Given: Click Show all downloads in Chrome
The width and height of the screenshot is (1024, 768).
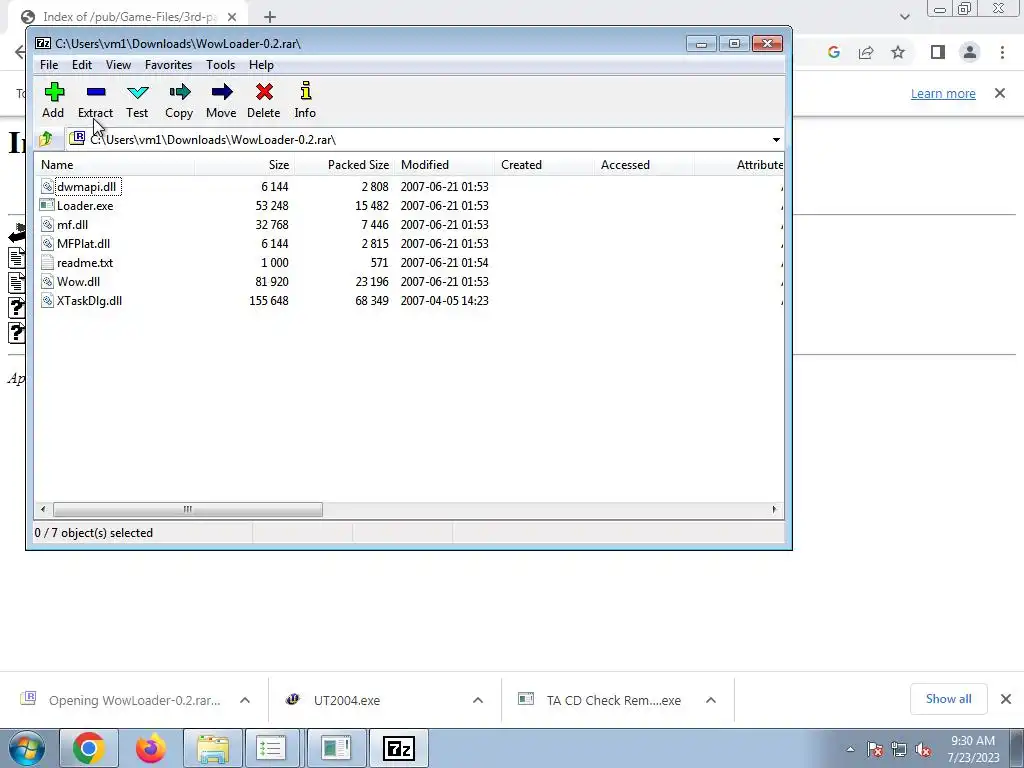Looking at the screenshot, I should click(x=948, y=699).
